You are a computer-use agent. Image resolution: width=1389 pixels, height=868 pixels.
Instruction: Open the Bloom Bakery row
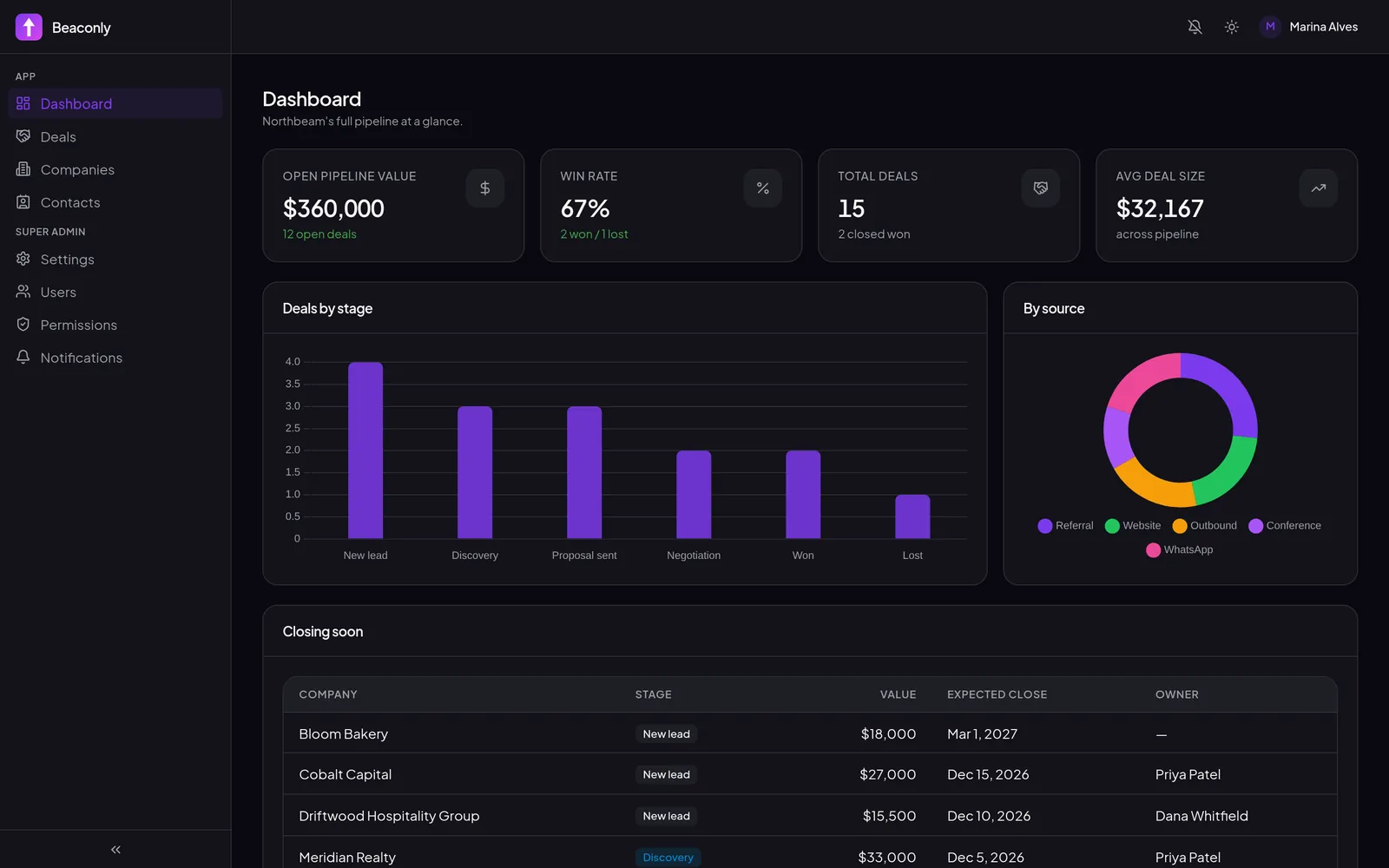810,734
